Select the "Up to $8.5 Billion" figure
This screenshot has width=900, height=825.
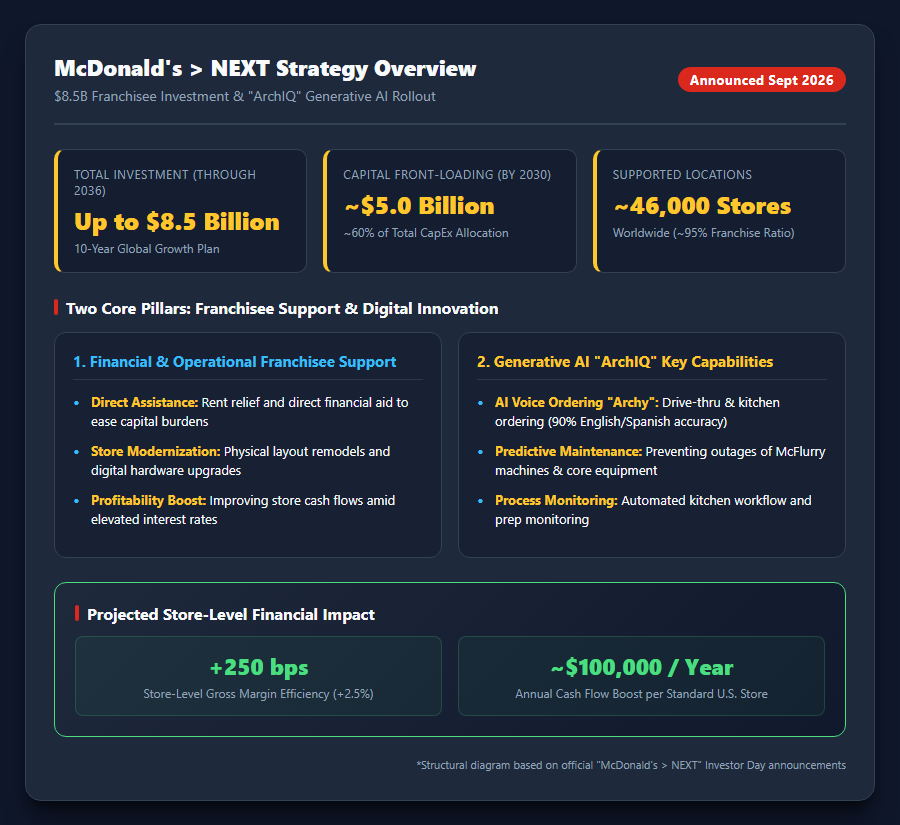[177, 222]
